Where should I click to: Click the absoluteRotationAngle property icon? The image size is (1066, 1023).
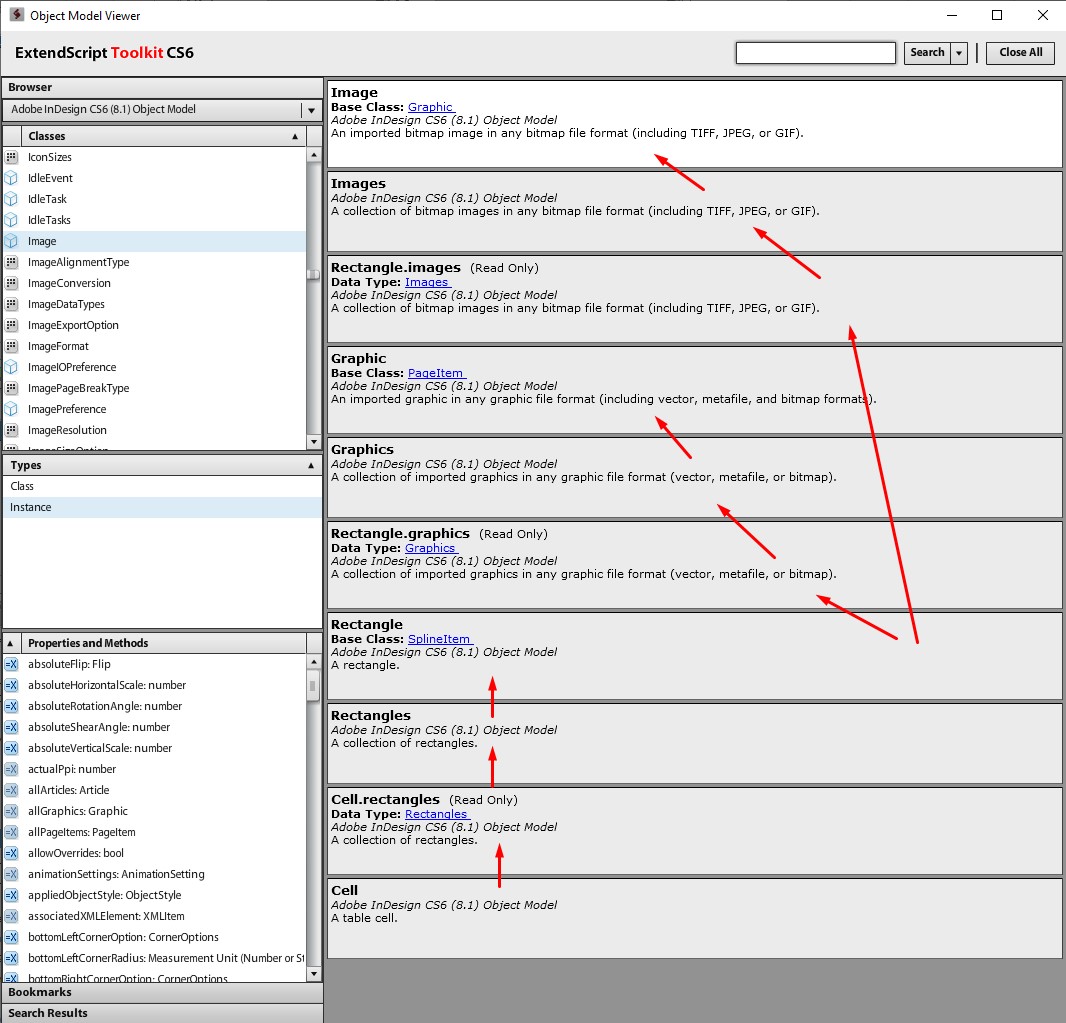point(11,706)
